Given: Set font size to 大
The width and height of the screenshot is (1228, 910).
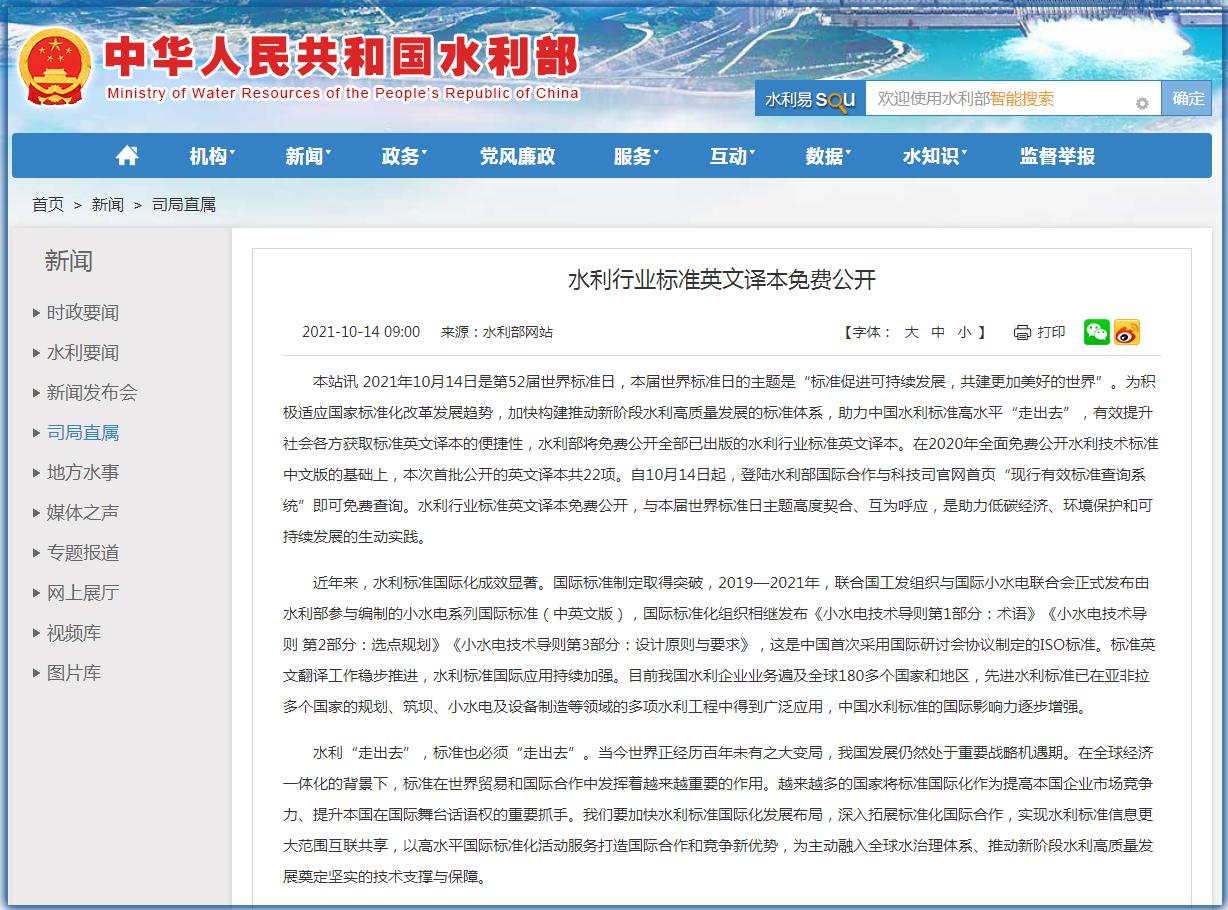Looking at the screenshot, I should coord(911,332).
